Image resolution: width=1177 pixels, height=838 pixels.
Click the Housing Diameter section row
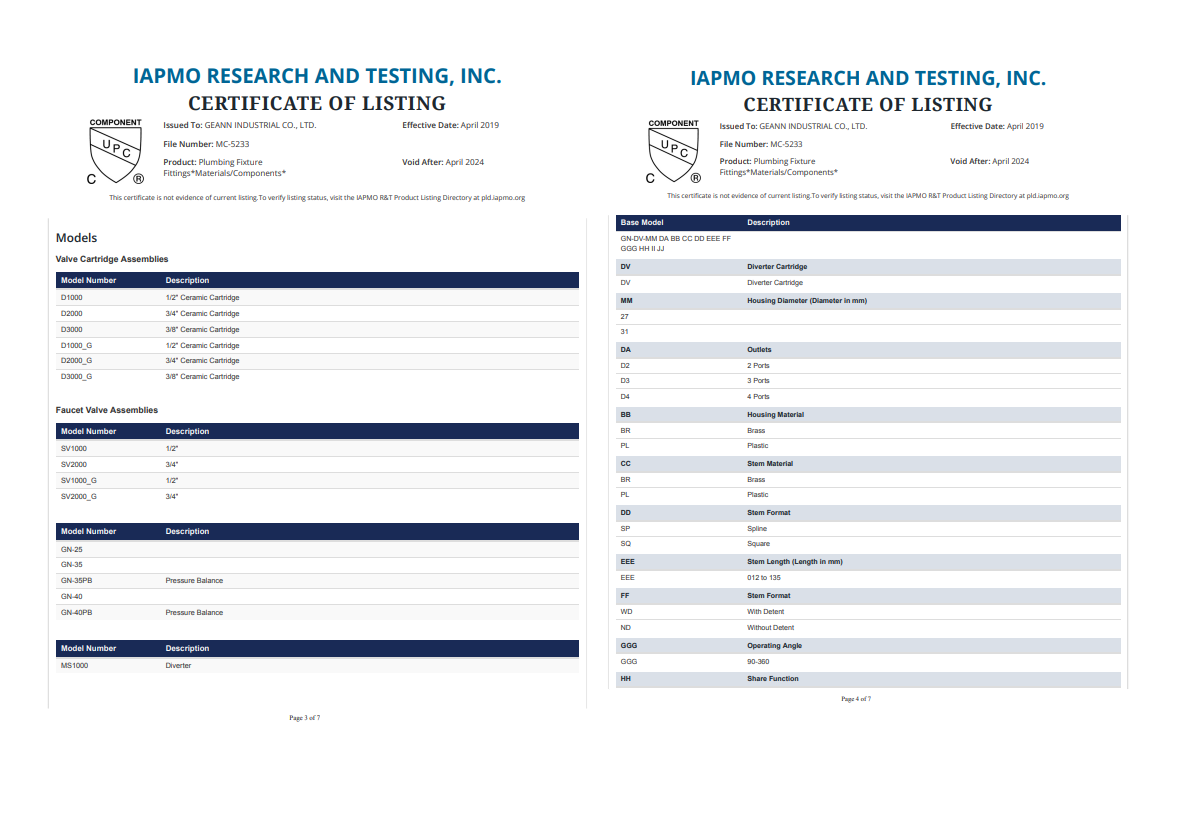tap(868, 300)
